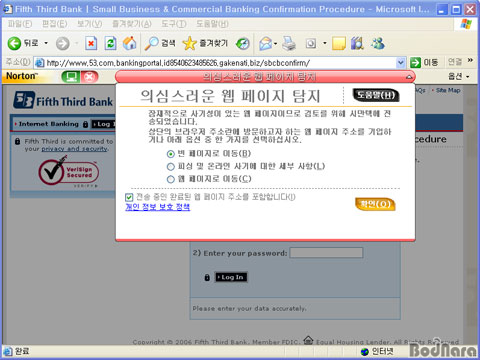
Task: Click the Log In button below password
Action: pyautogui.click(x=231, y=277)
